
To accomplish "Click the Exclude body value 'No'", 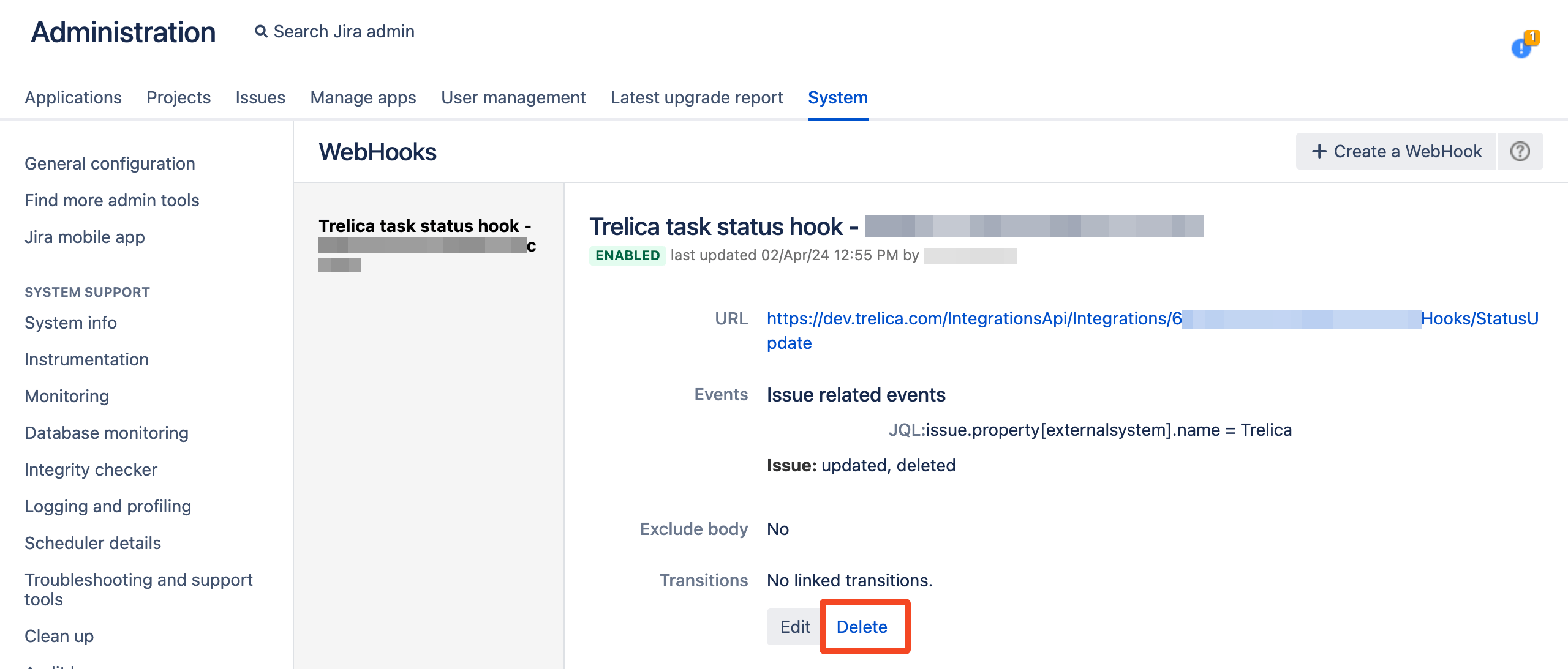I will 777,529.
